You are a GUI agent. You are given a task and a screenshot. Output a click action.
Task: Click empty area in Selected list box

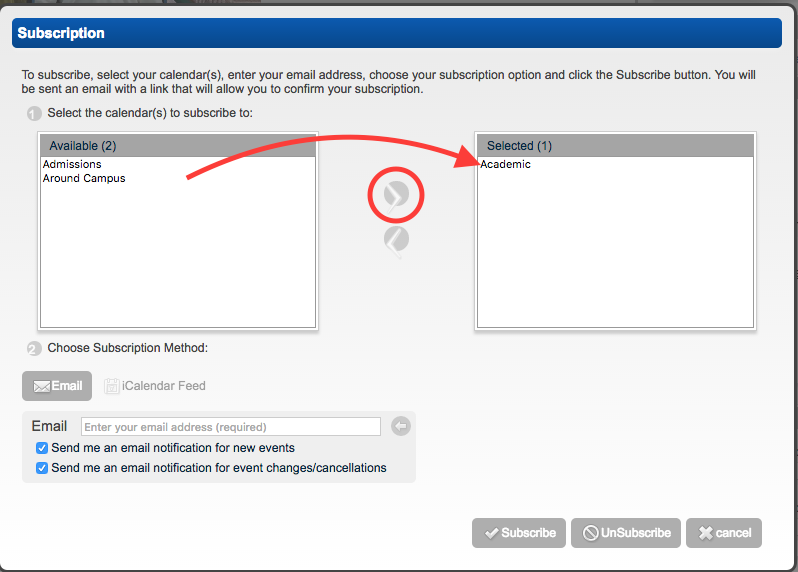pos(615,260)
